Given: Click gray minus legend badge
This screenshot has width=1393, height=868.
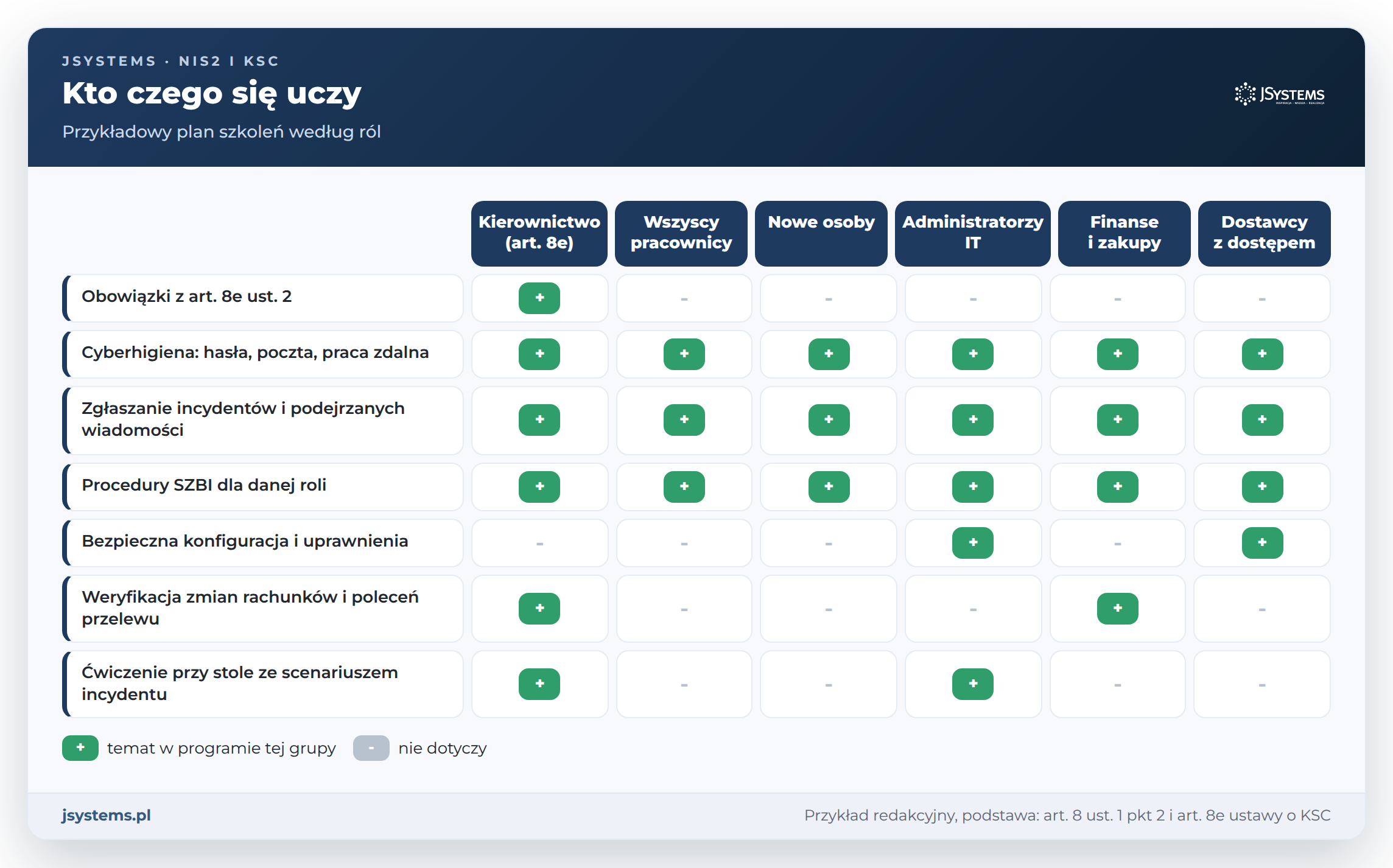Looking at the screenshot, I should click(371, 748).
